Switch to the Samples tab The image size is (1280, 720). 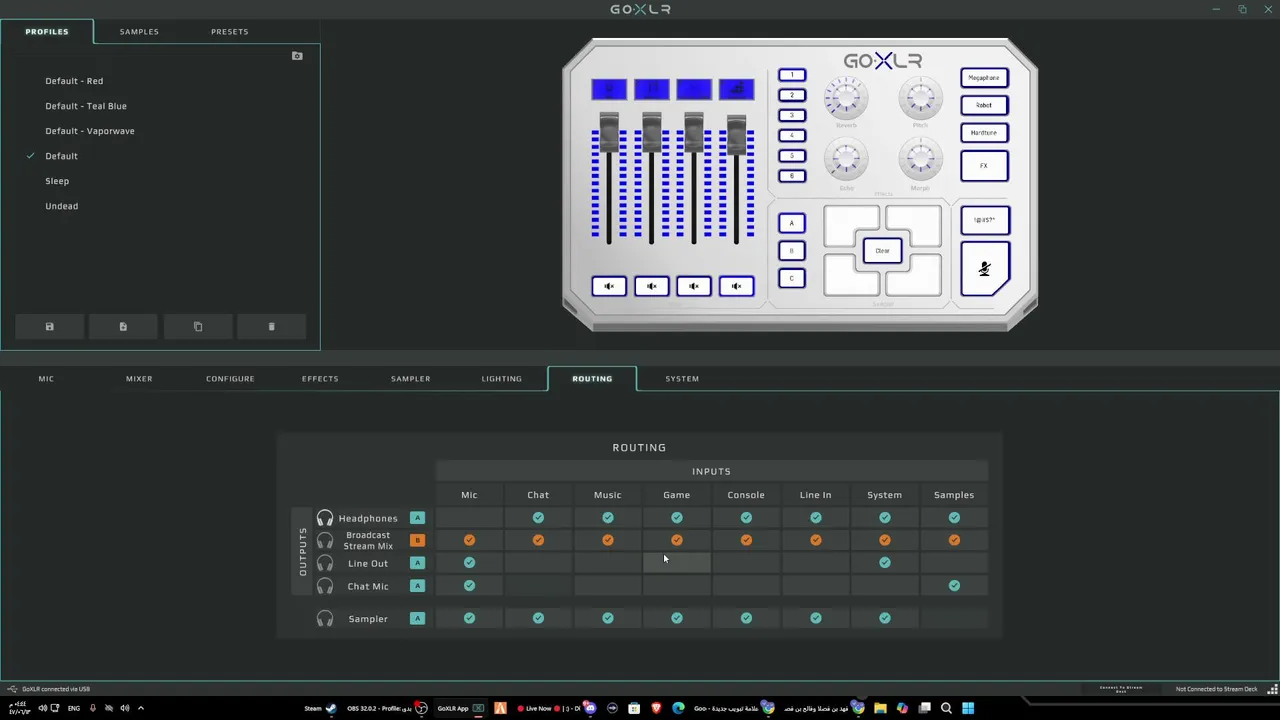click(139, 32)
